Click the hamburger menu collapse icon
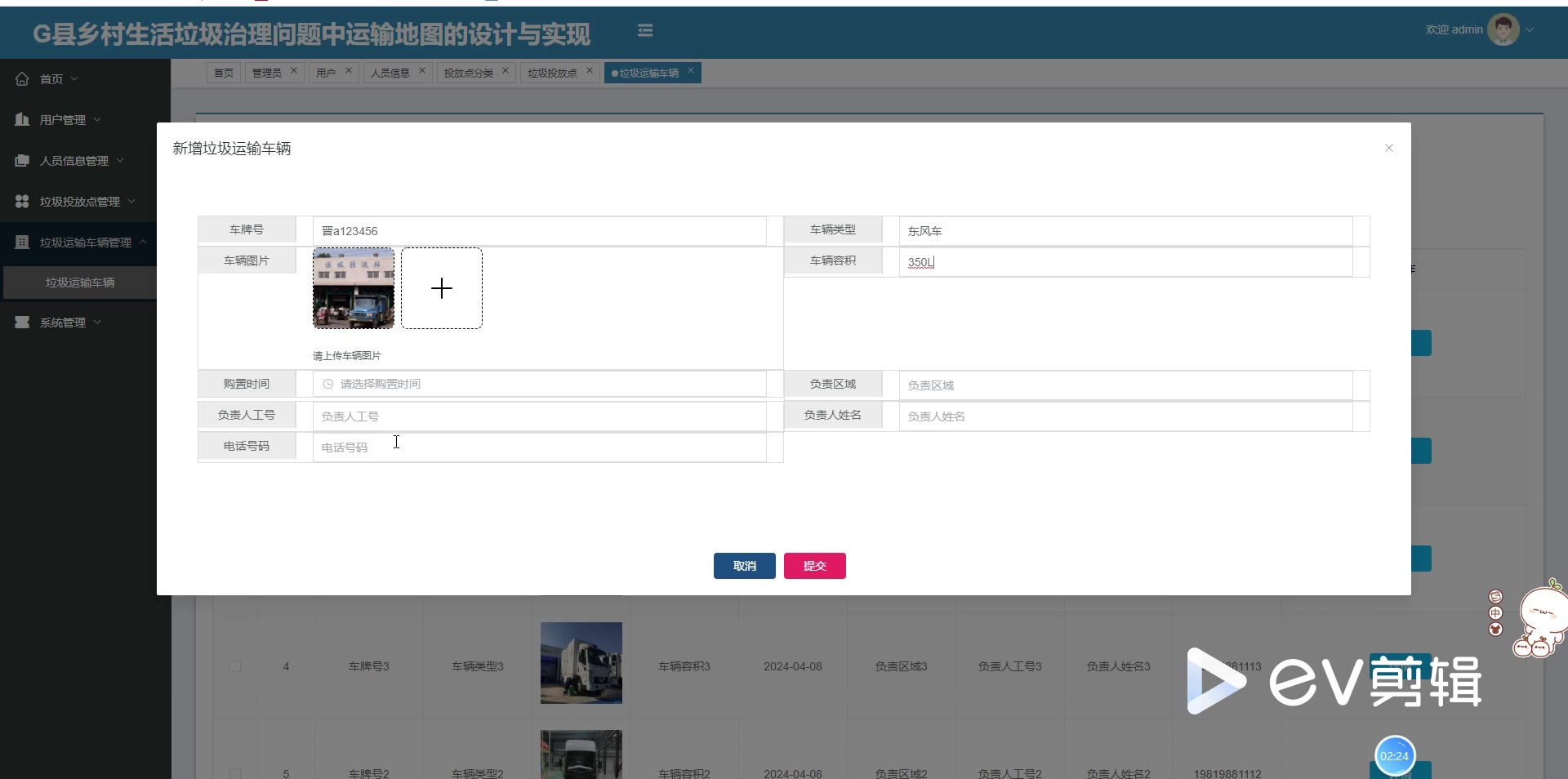Screen dimensions: 1568x779 pyautogui.click(x=644, y=30)
